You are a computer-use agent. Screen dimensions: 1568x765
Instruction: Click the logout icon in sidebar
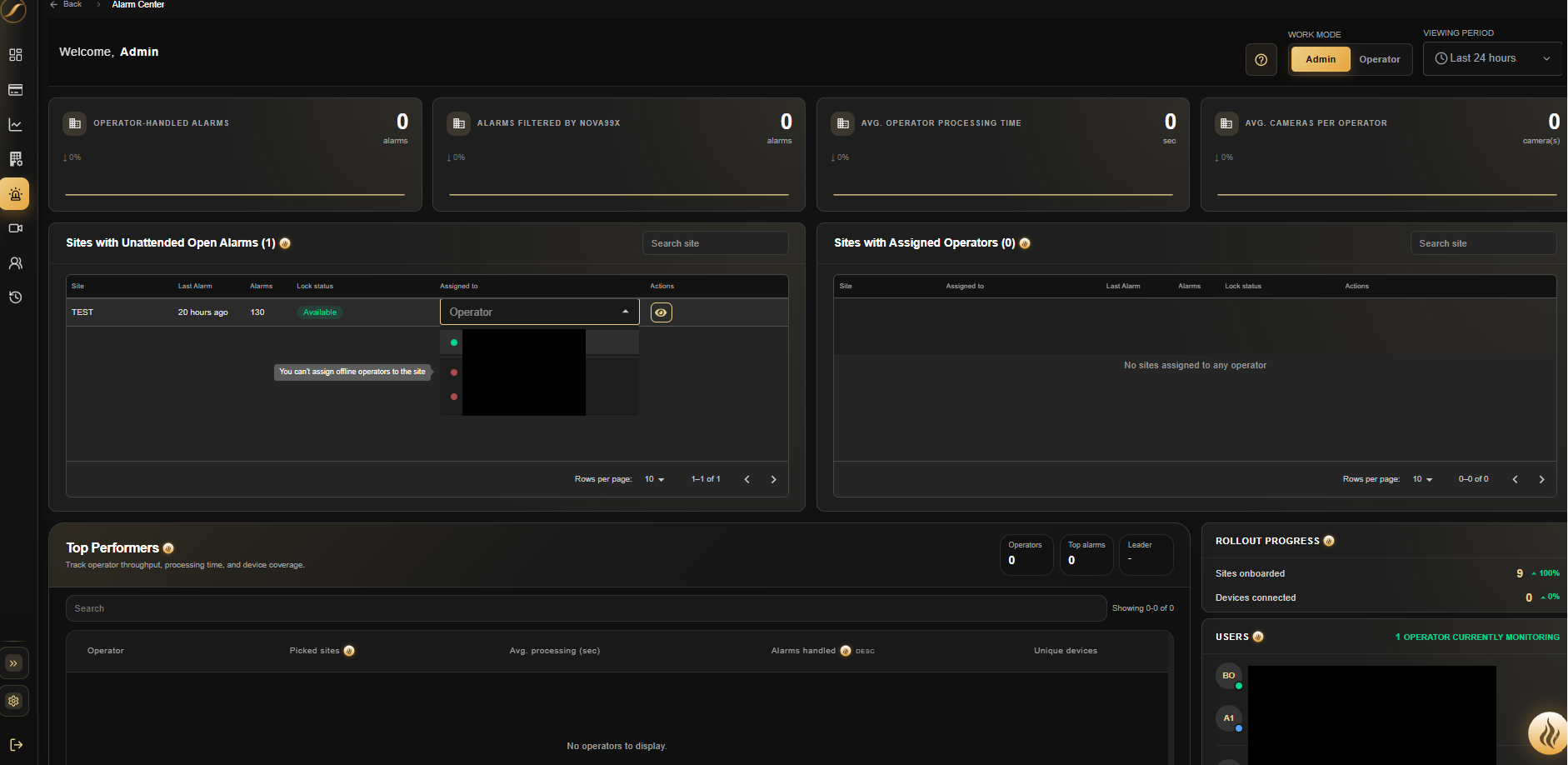pos(16,745)
